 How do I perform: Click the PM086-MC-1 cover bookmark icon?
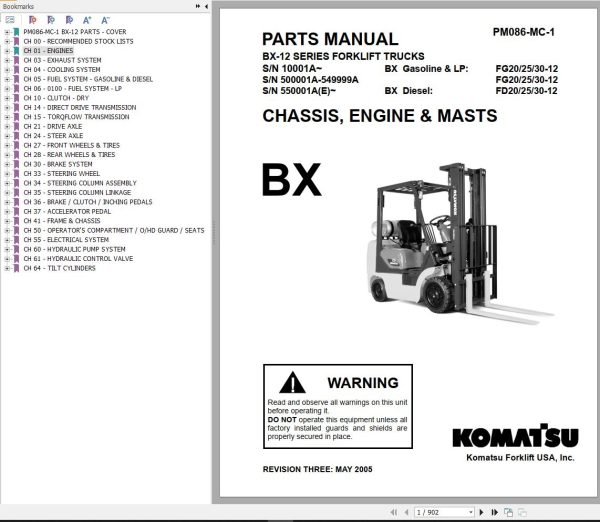pos(16,32)
